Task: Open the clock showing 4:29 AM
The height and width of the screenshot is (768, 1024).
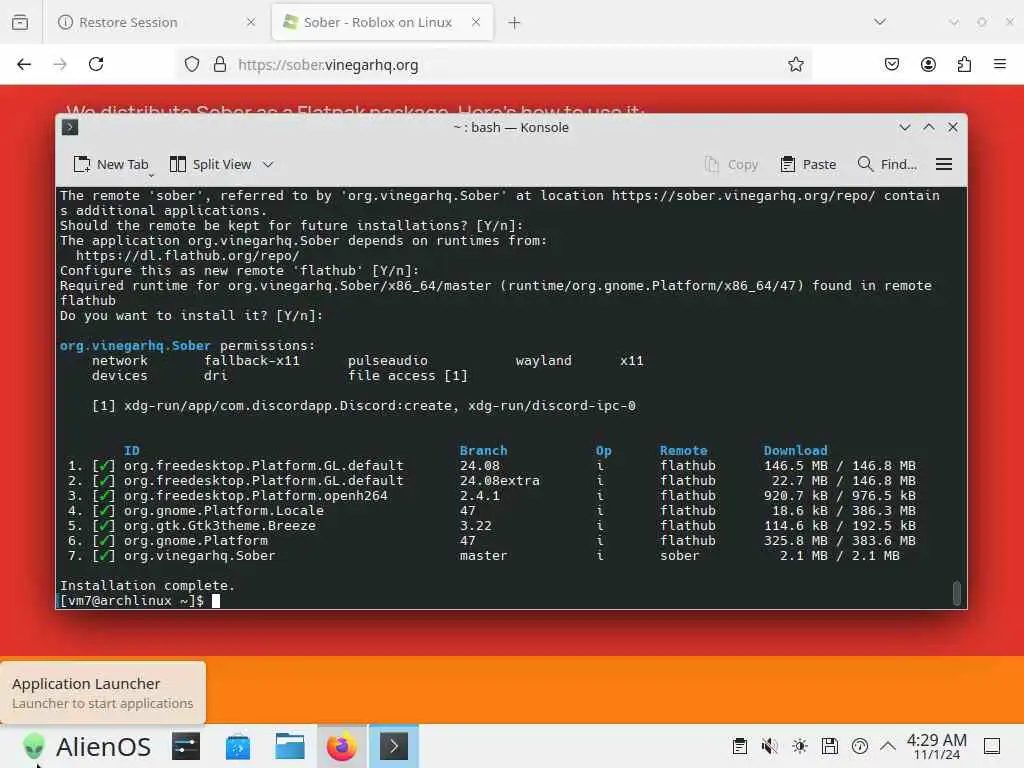Action: [936, 746]
